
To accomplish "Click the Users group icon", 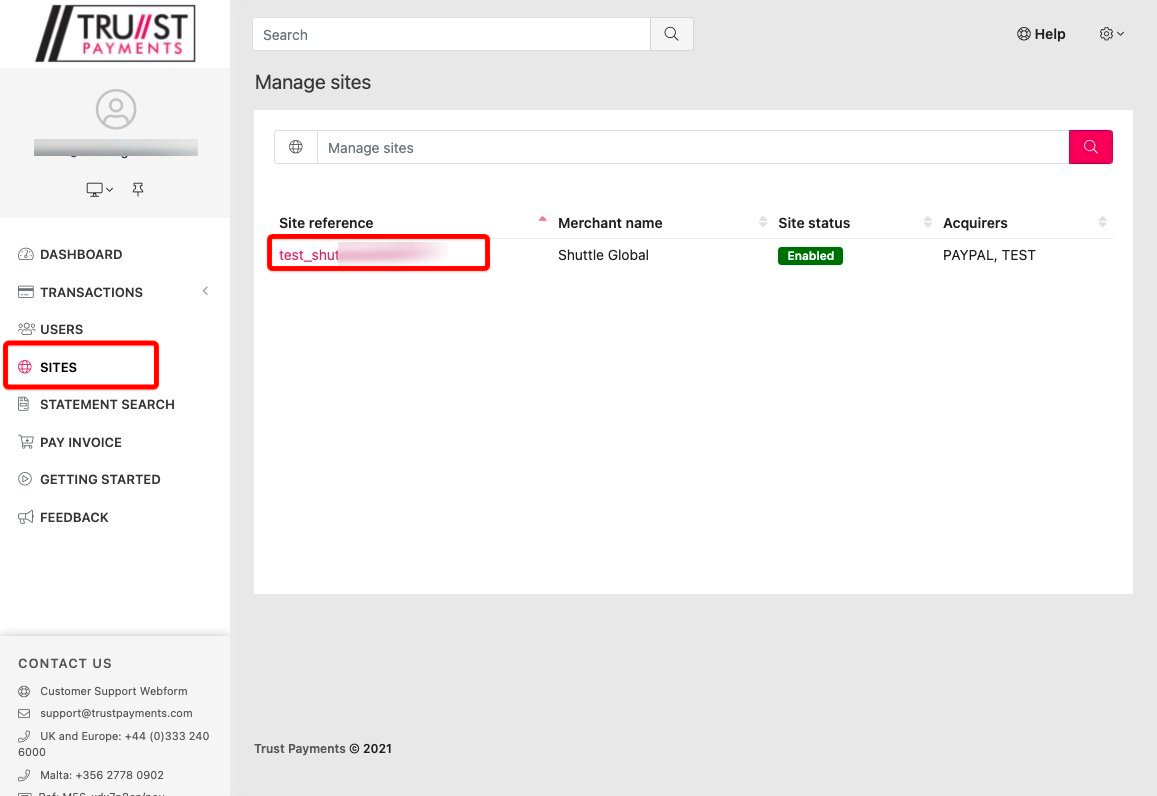I will click(26, 329).
